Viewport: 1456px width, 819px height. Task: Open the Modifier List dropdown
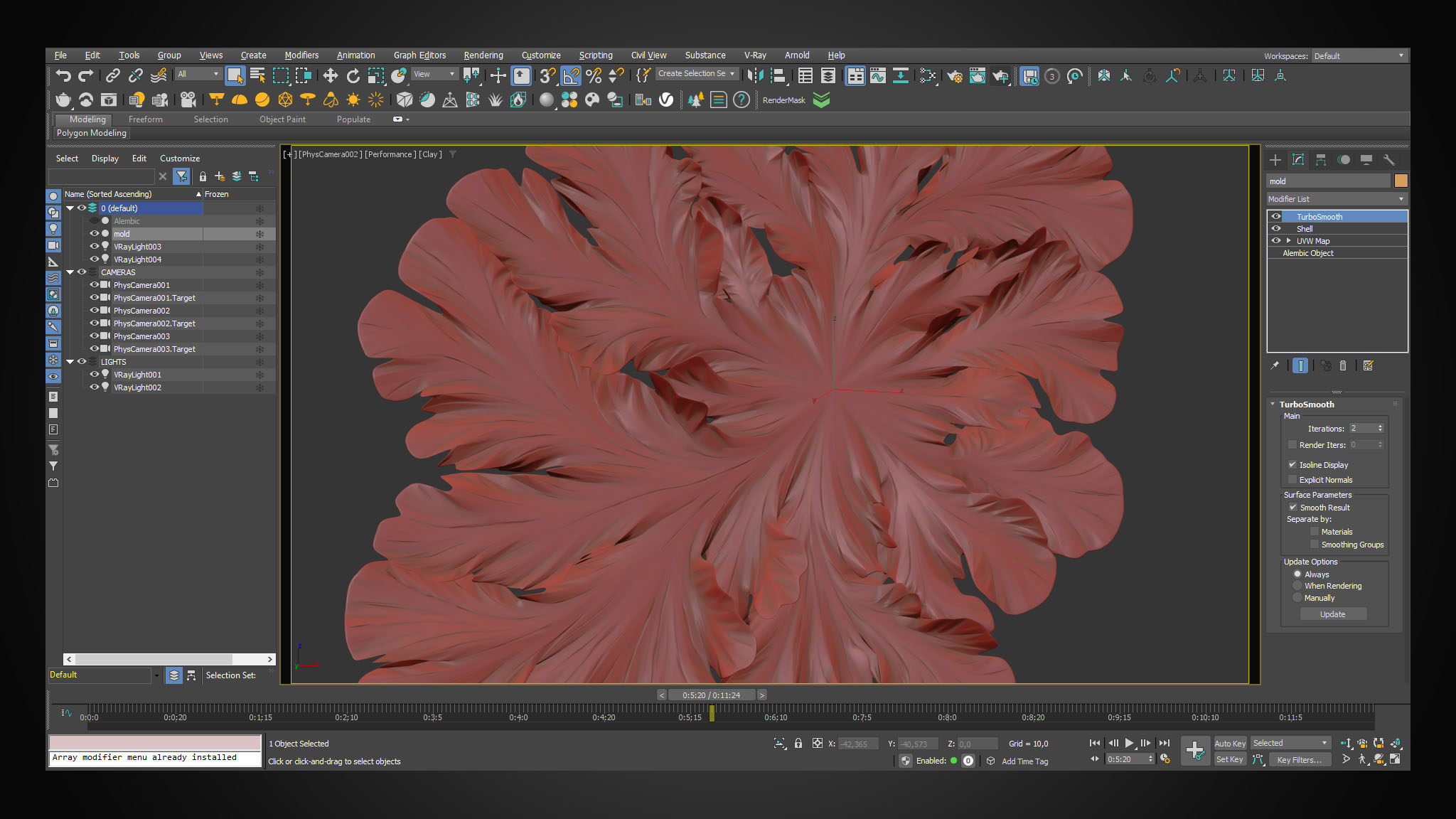(x=1336, y=199)
